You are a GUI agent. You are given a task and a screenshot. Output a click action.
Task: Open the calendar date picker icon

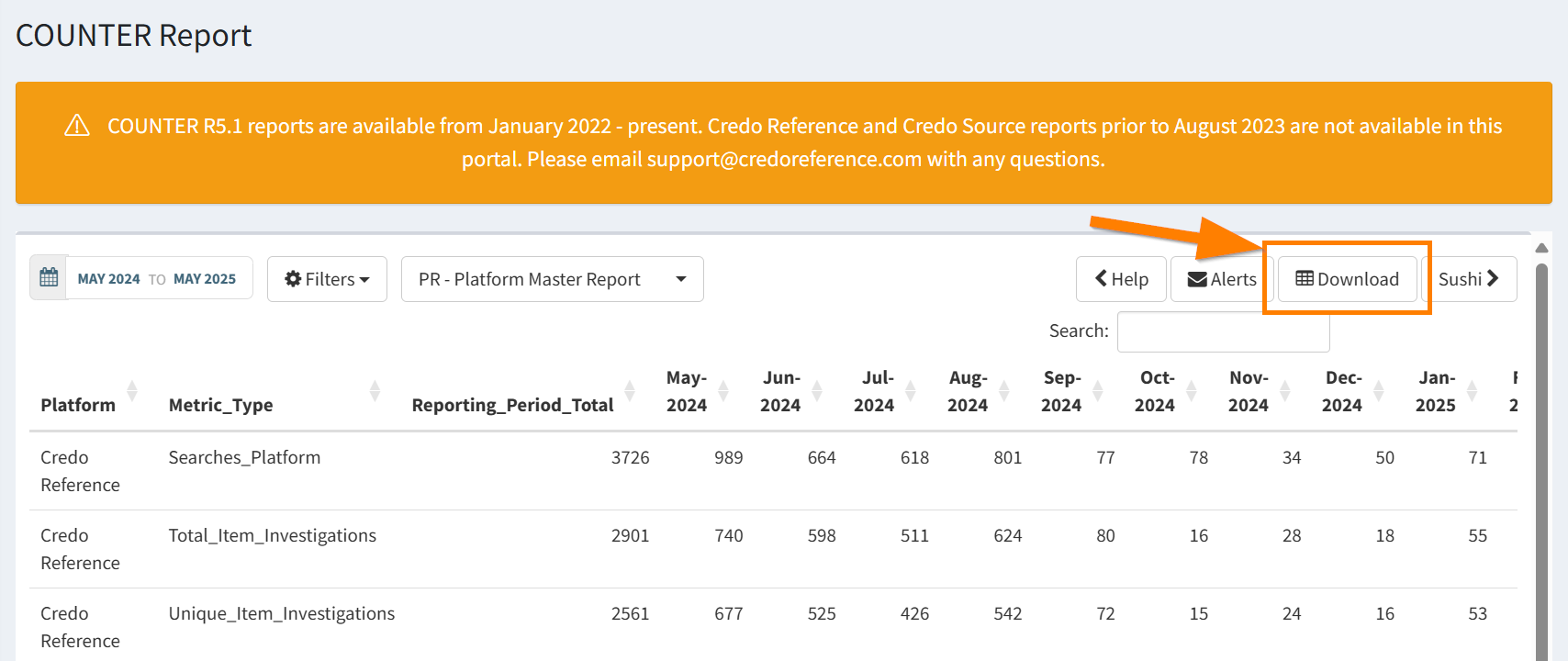tap(49, 278)
